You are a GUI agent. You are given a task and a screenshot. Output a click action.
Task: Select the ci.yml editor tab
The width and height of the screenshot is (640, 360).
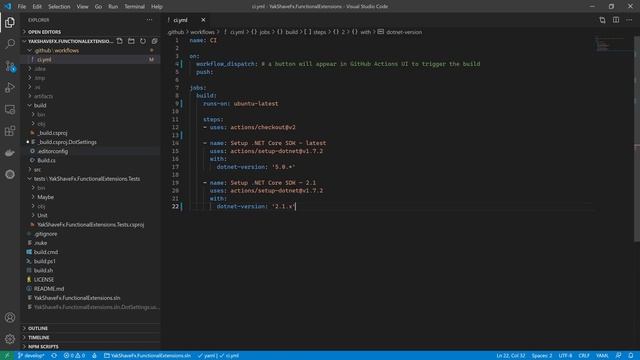[187, 20]
